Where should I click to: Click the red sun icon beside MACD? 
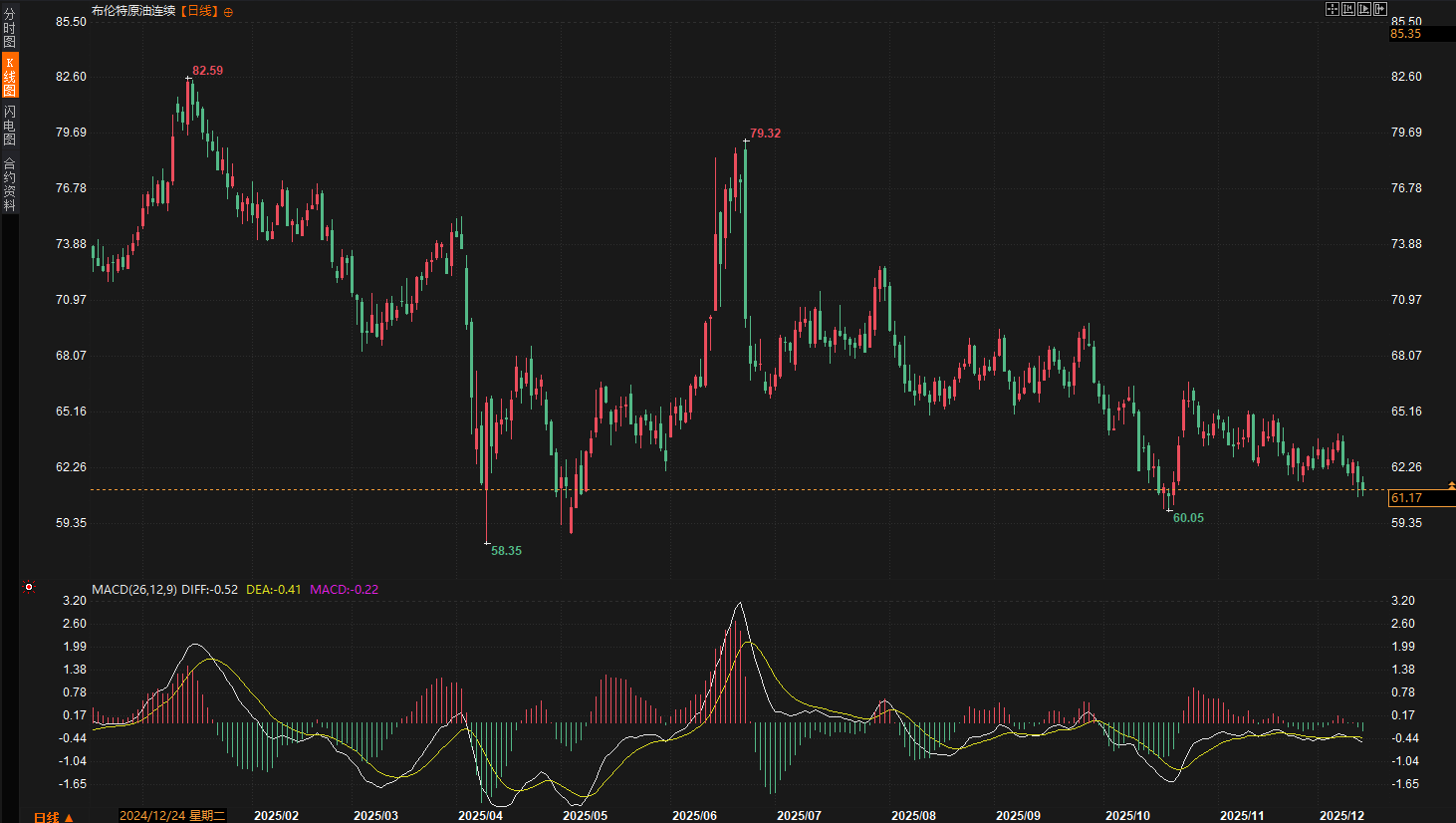[29, 587]
